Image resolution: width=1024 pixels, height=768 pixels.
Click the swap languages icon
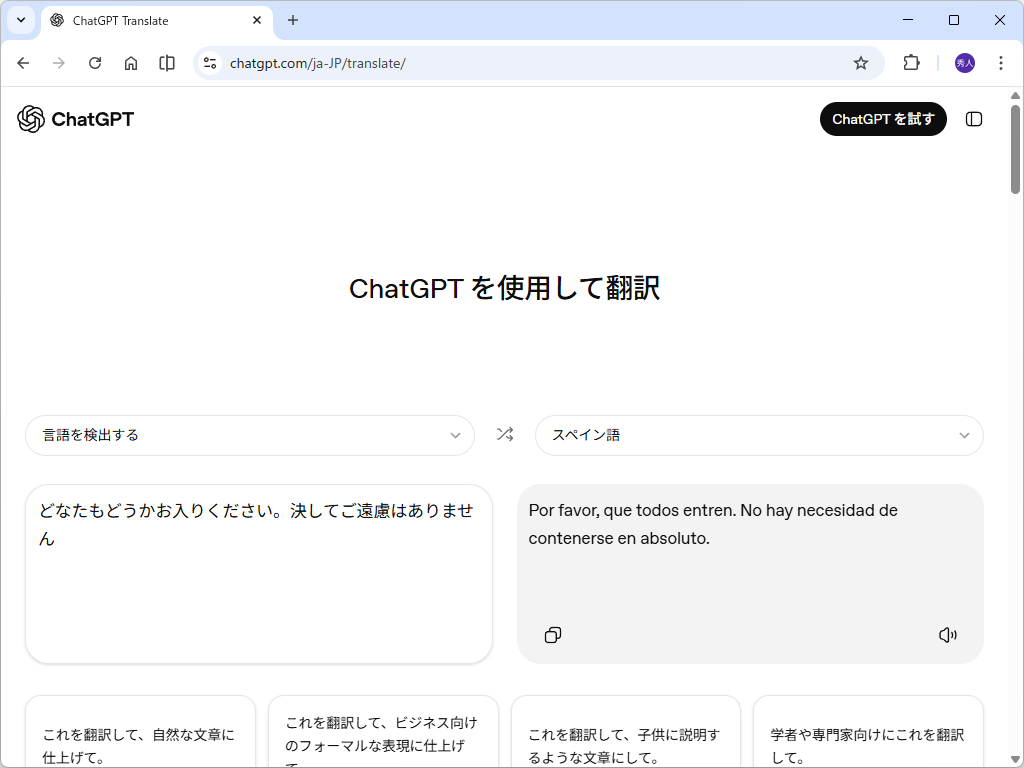pos(505,434)
